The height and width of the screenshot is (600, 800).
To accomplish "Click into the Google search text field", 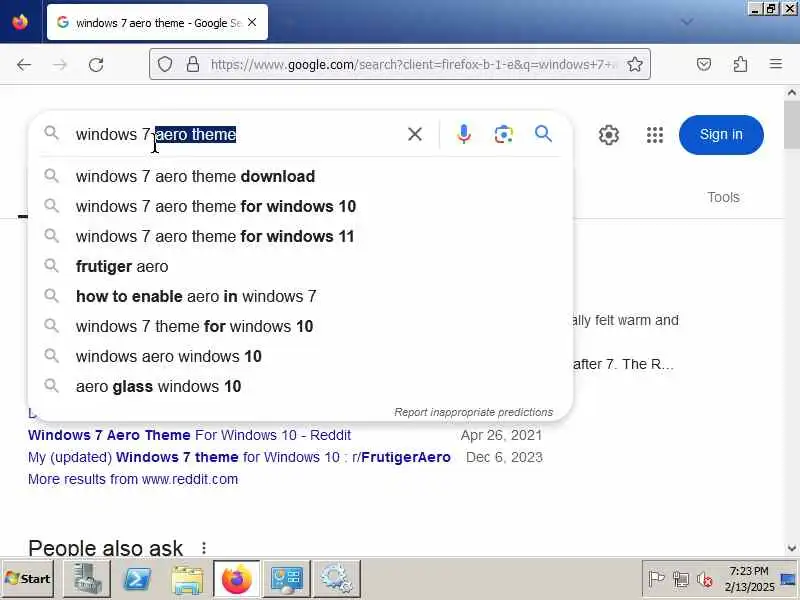I will click(x=235, y=134).
